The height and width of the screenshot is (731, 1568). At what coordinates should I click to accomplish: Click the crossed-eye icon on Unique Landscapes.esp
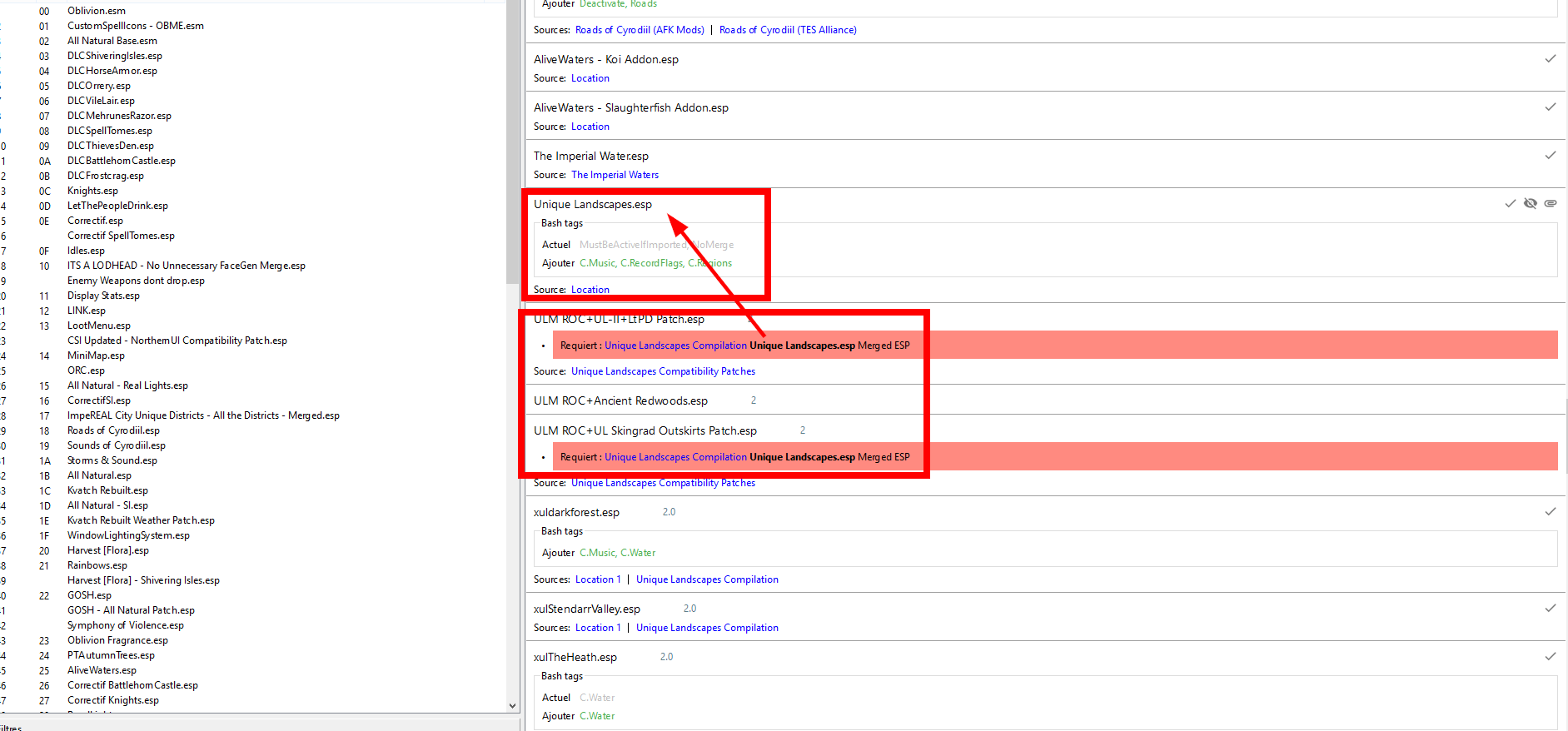[x=1531, y=204]
